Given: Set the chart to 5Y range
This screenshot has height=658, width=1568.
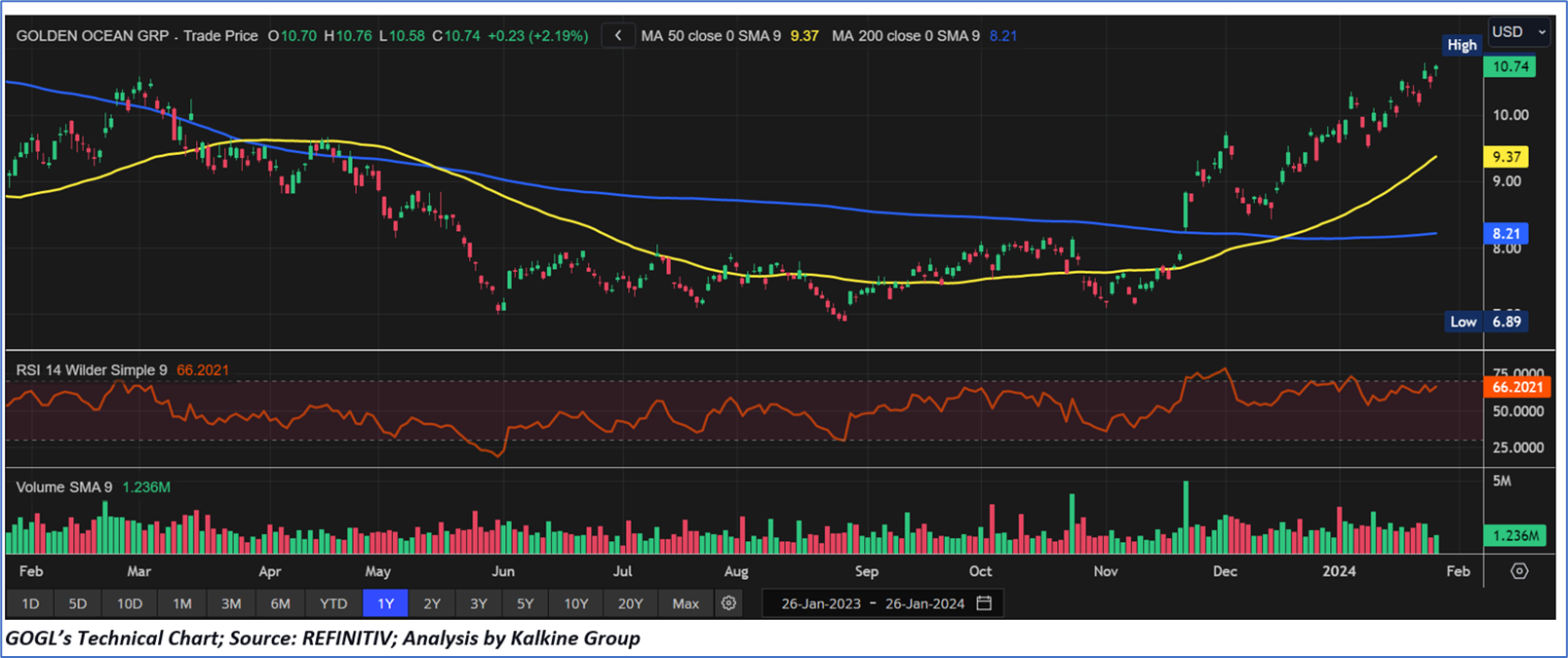Looking at the screenshot, I should click(526, 603).
